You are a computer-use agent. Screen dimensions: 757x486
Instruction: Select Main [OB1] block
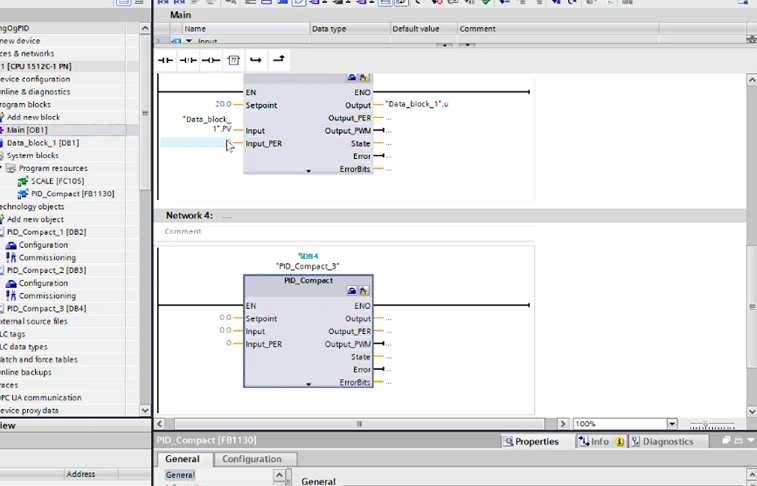27,130
